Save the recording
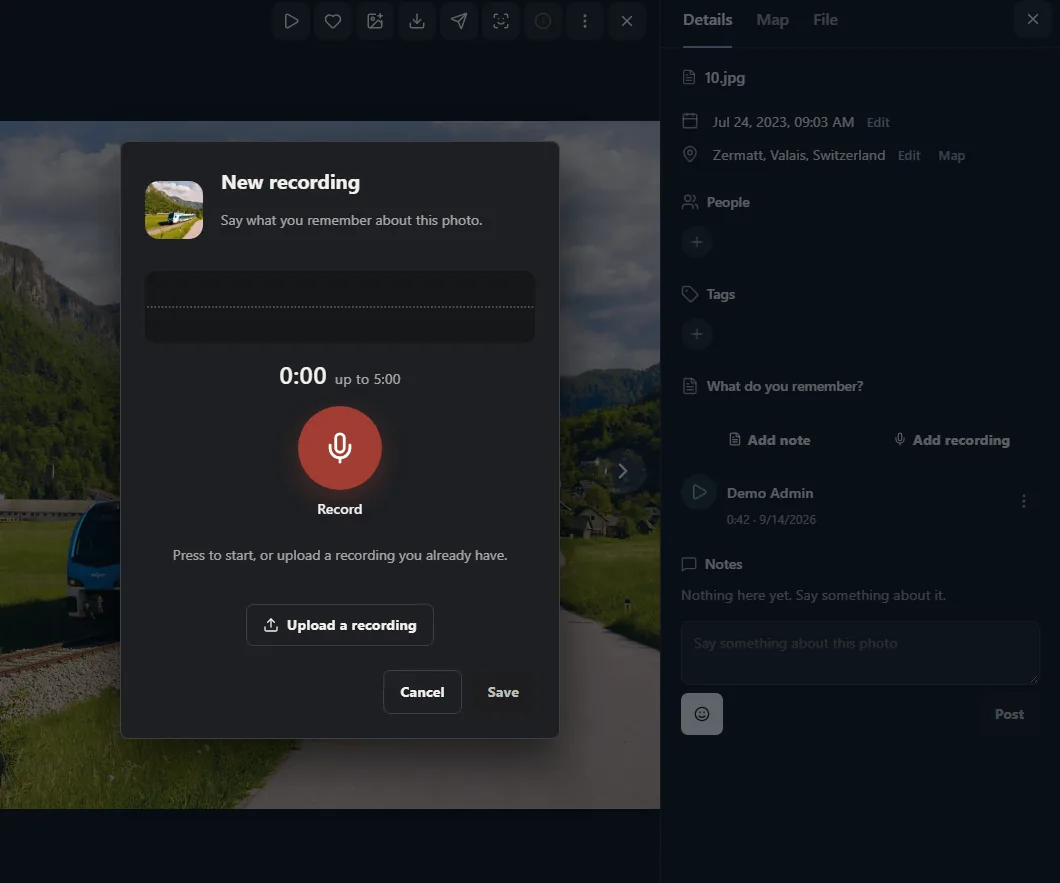Viewport: 1060px width, 883px height. pyautogui.click(x=503, y=692)
